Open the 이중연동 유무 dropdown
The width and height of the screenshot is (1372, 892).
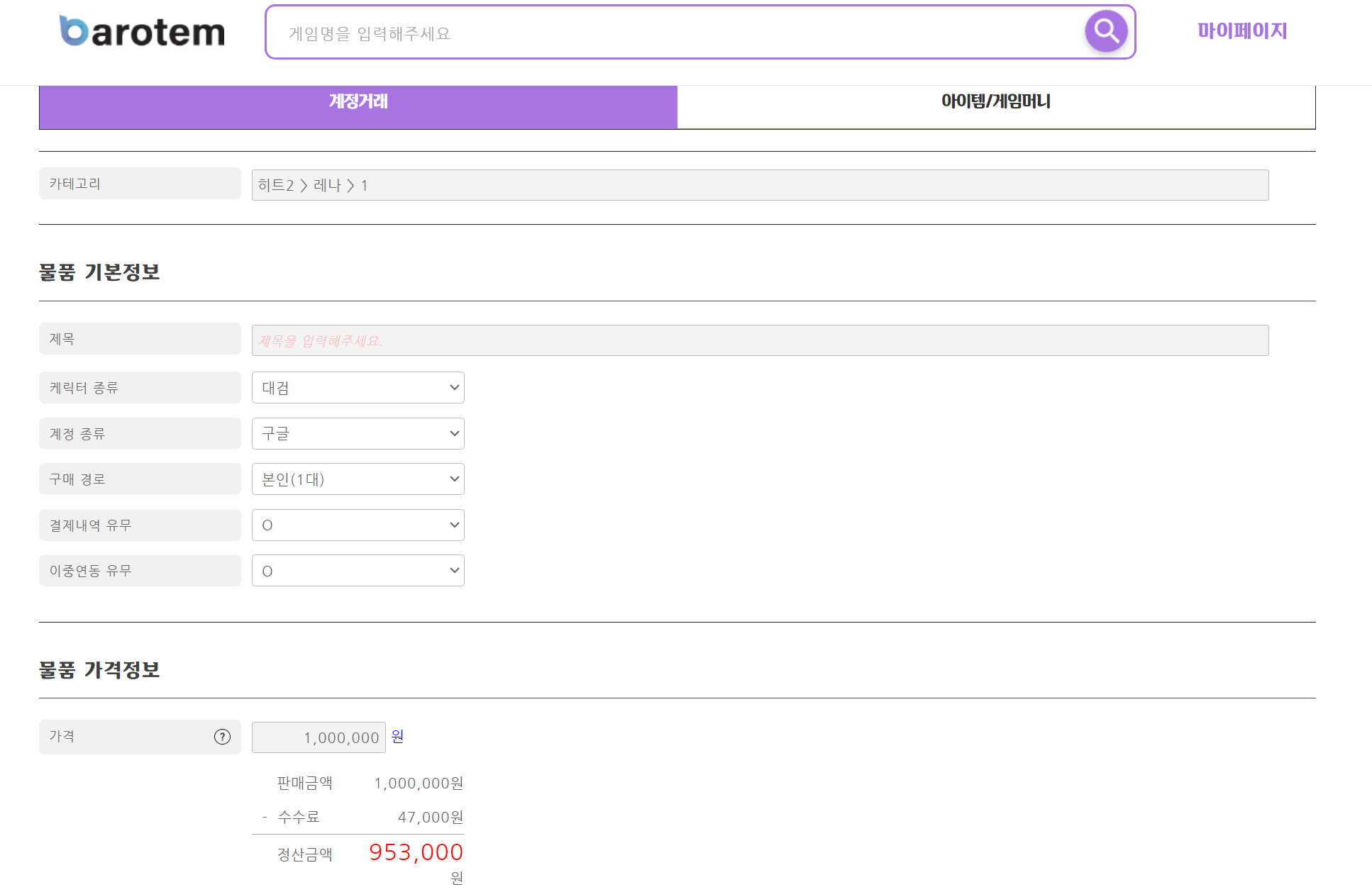(358, 571)
